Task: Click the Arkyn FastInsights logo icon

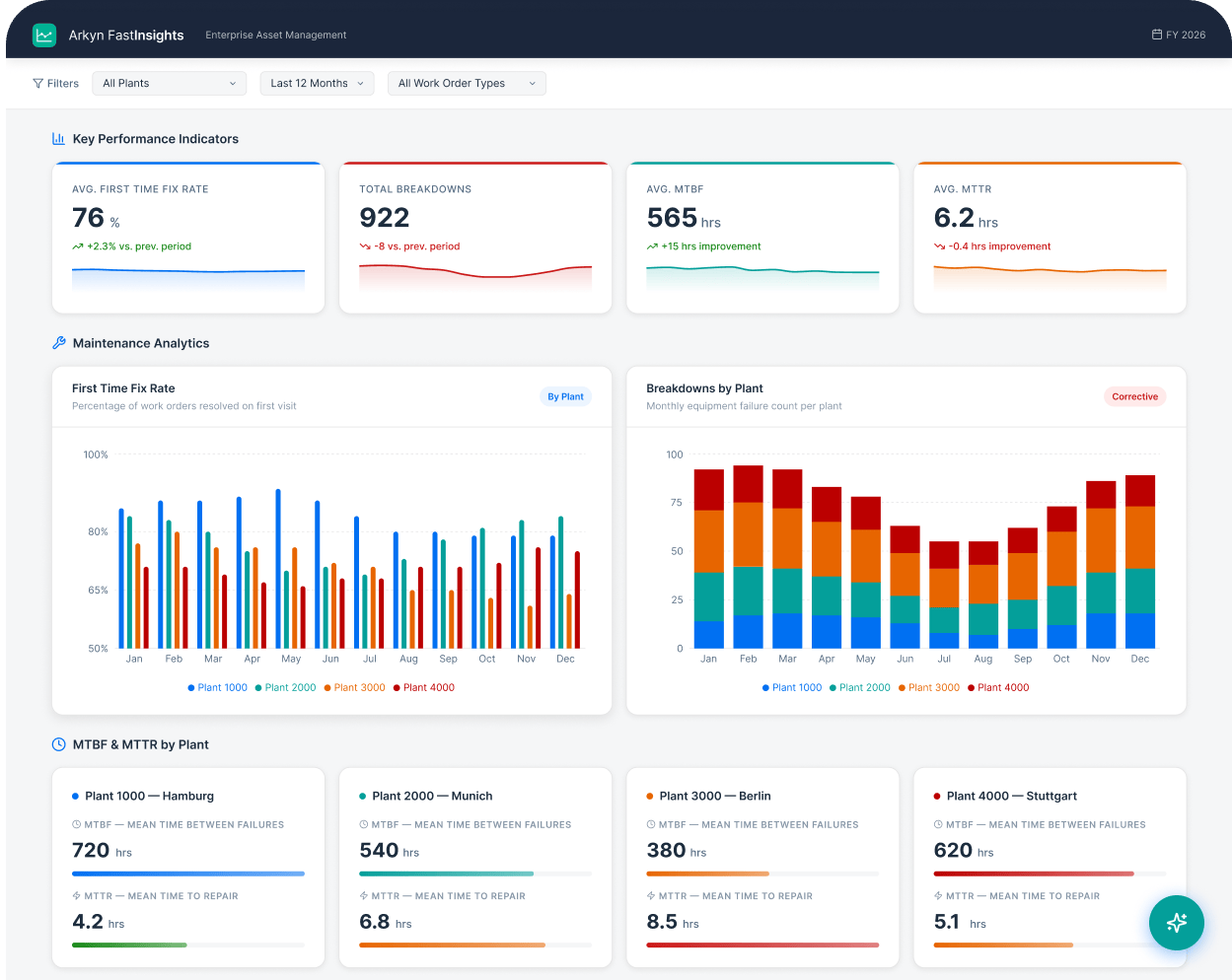Action: pos(43,35)
